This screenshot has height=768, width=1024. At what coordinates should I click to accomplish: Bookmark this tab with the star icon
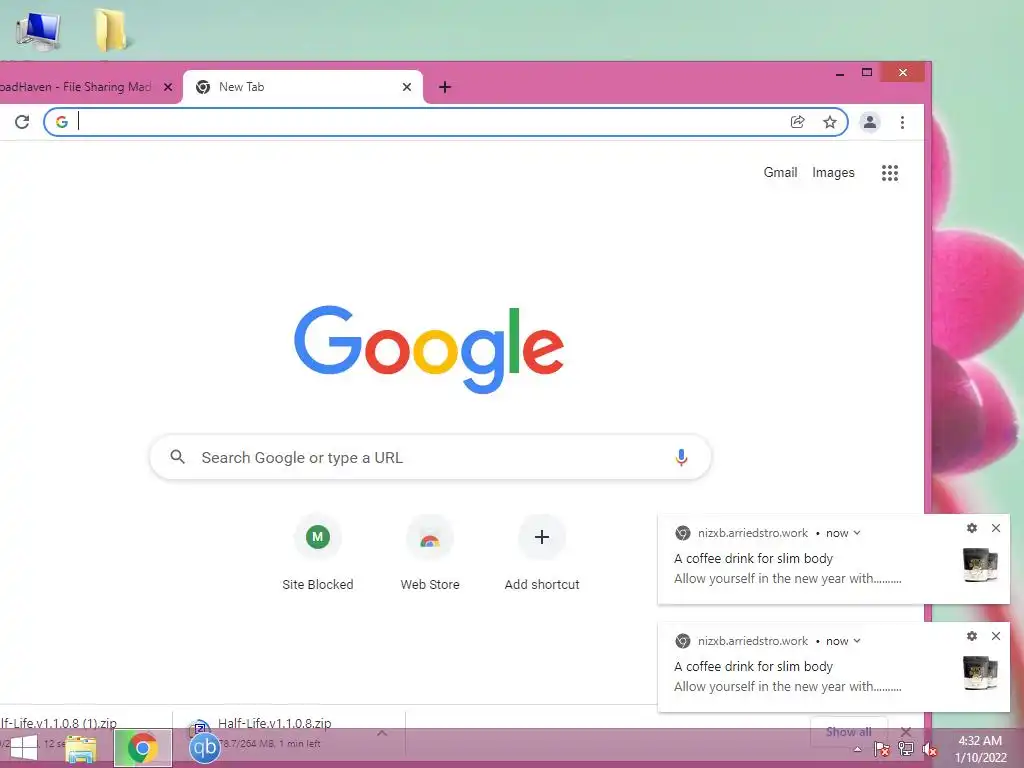tap(829, 122)
